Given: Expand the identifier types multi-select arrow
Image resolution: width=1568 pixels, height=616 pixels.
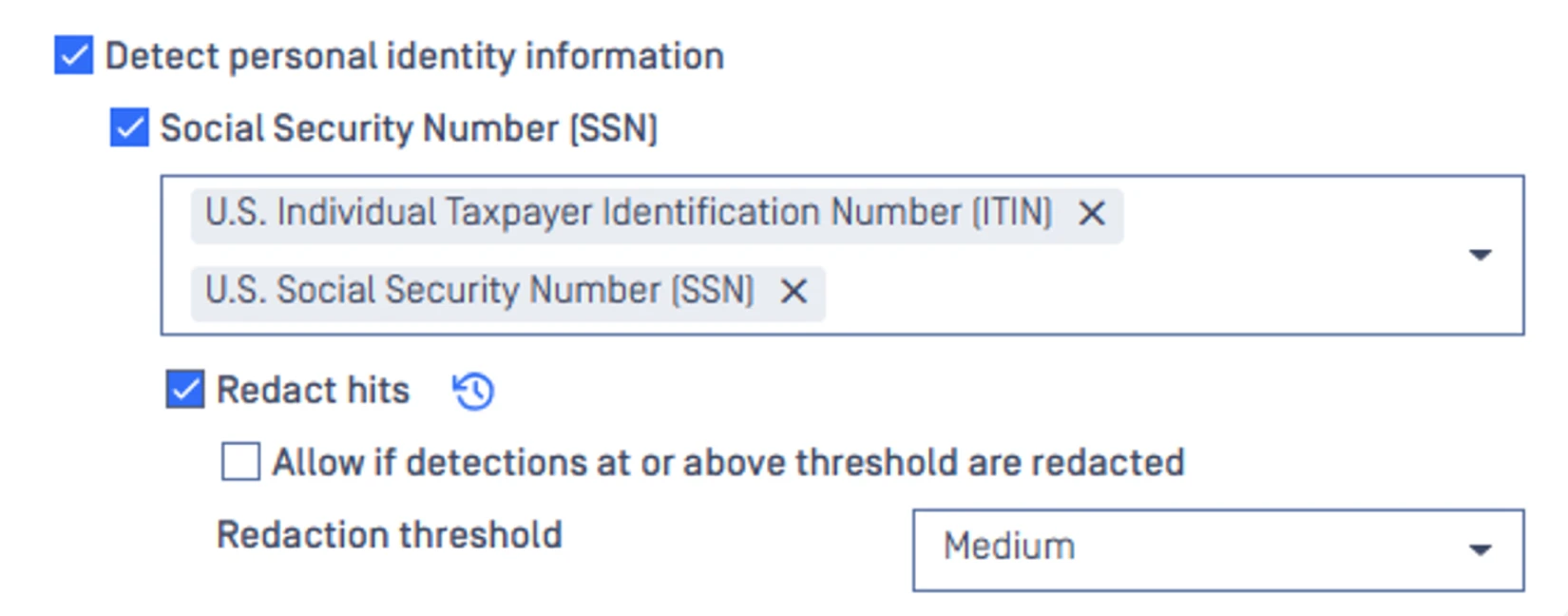Looking at the screenshot, I should (1480, 255).
